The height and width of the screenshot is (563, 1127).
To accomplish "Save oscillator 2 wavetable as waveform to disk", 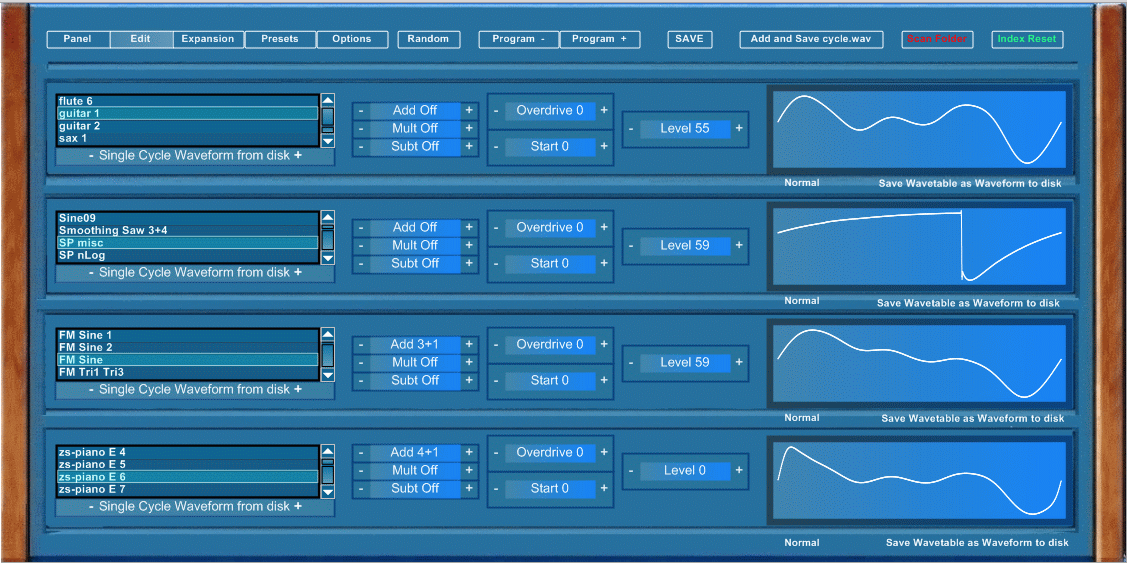I will 968,303.
